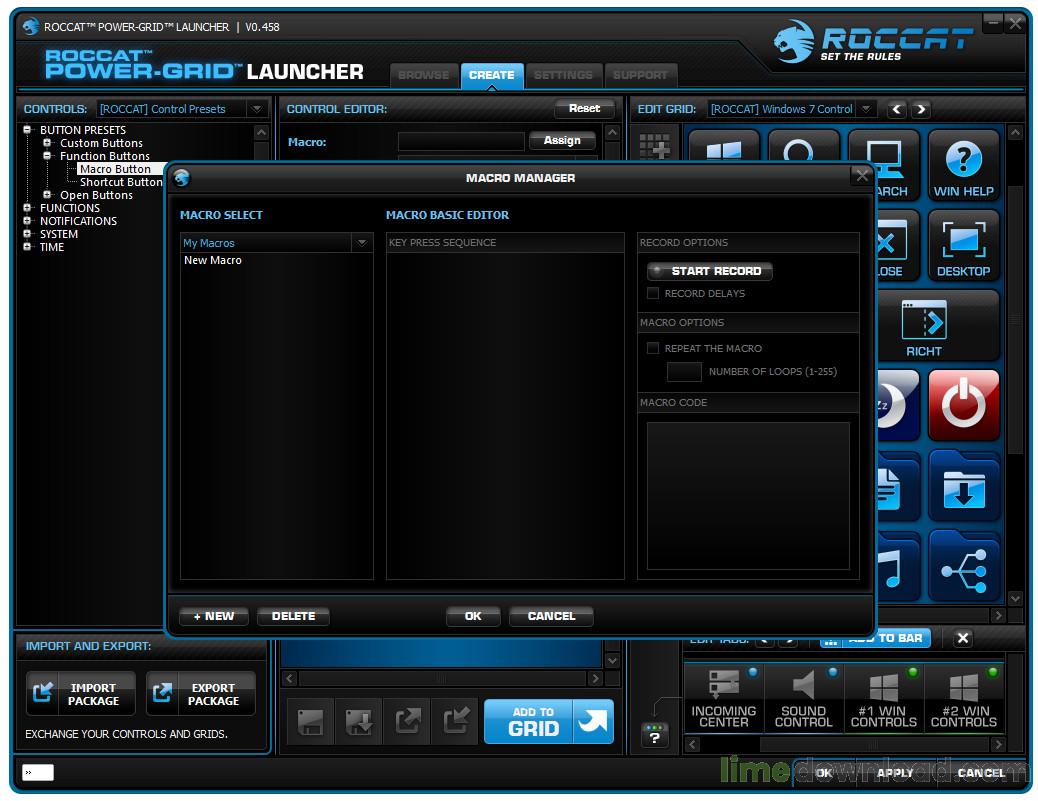Click the share folder grid icon

coord(963,565)
